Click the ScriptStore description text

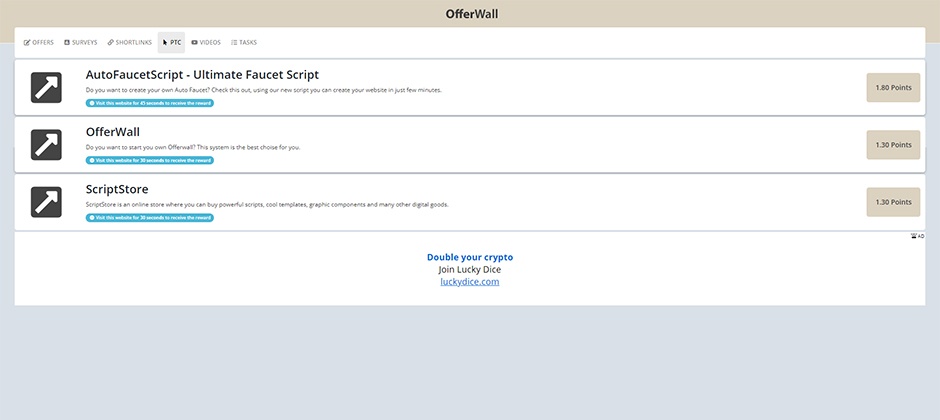[x=267, y=204]
